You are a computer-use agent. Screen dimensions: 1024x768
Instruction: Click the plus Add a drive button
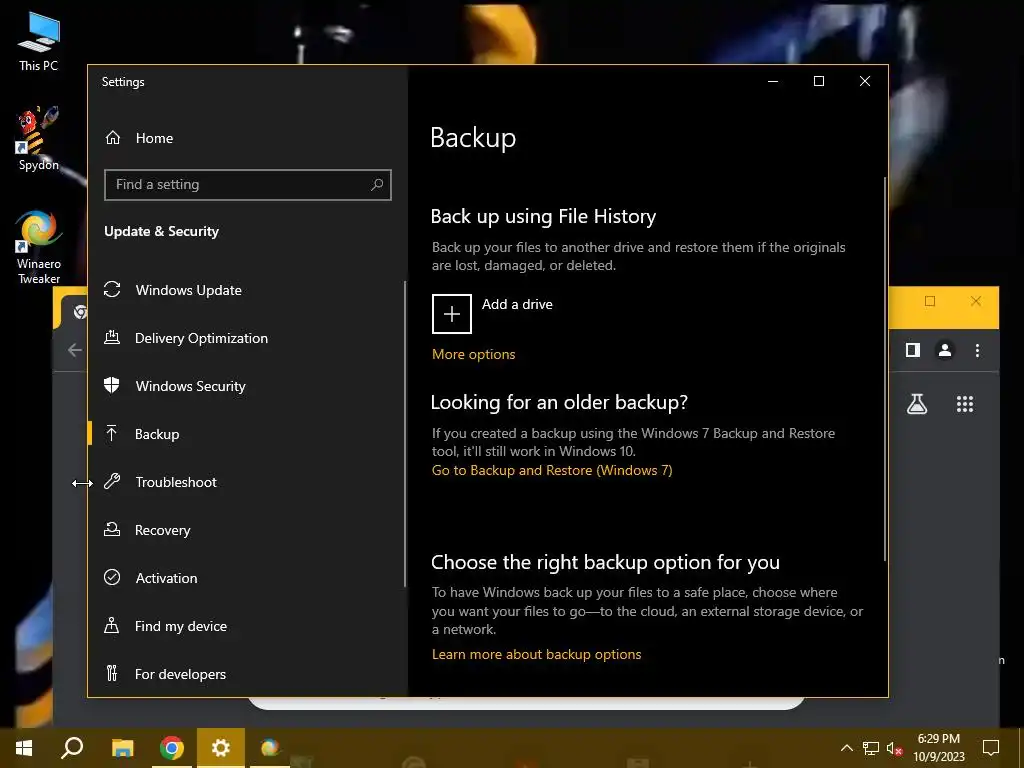click(452, 314)
